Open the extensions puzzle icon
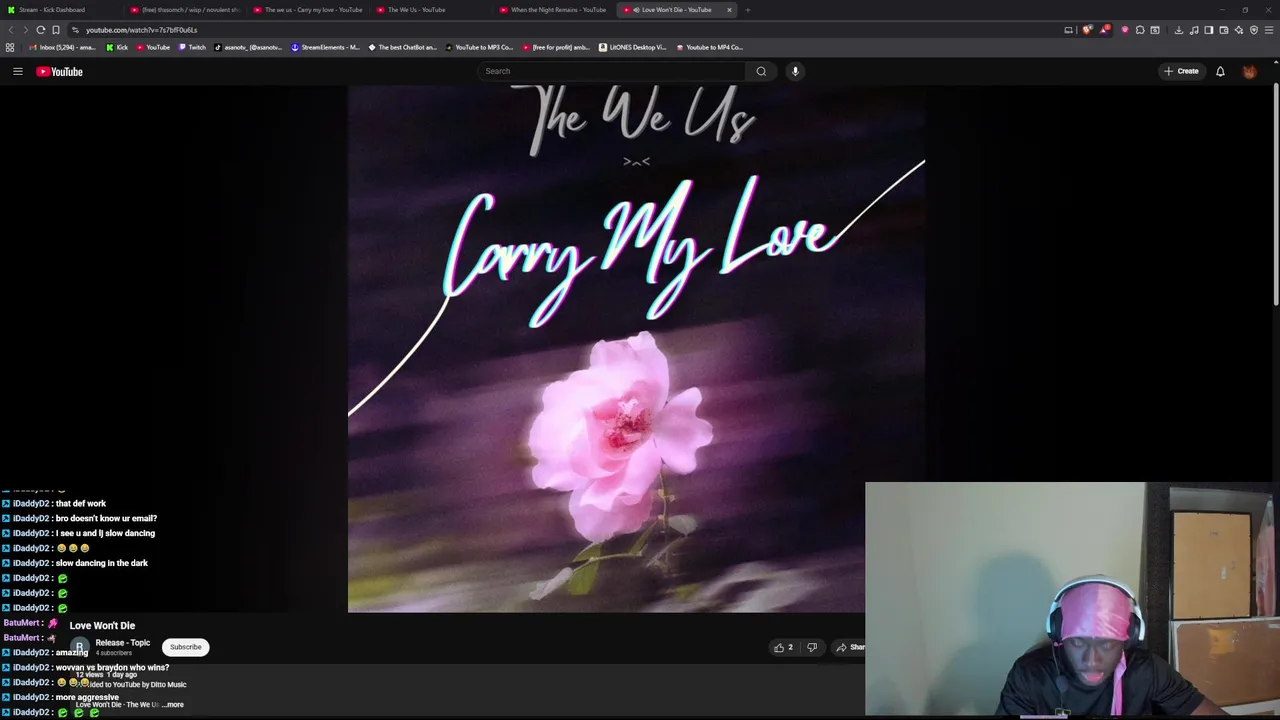Viewport: 1280px width, 720px height. (x=1140, y=30)
